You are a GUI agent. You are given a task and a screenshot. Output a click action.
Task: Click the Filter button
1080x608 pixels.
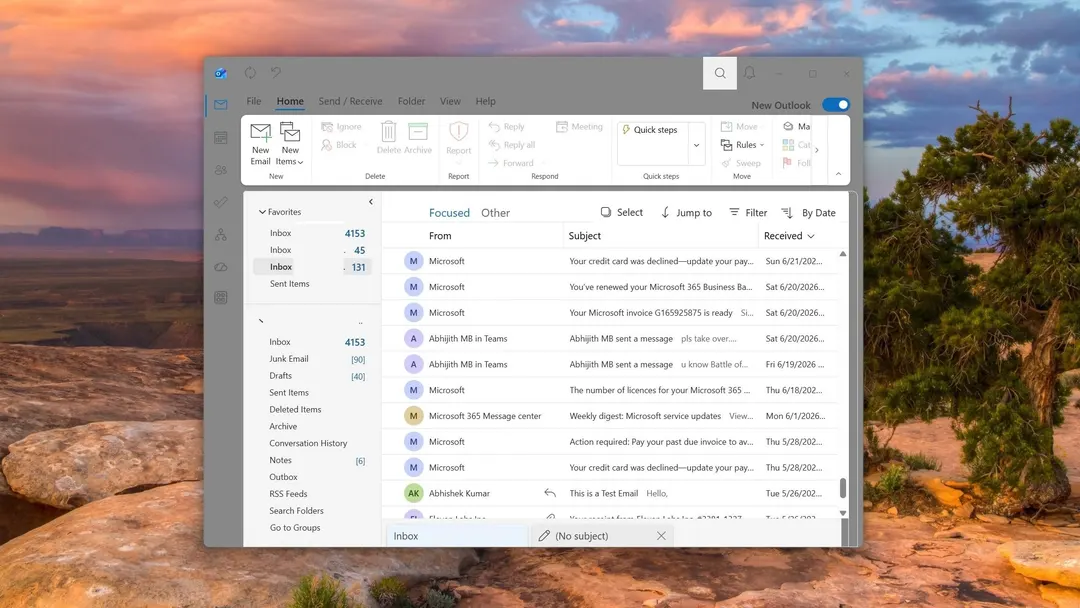point(748,213)
